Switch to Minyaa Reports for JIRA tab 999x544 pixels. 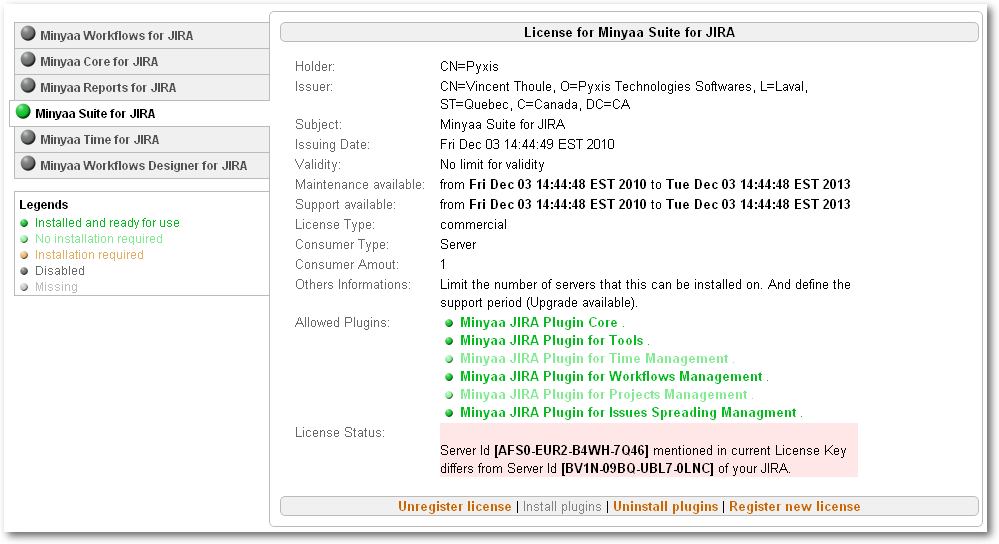[141, 87]
